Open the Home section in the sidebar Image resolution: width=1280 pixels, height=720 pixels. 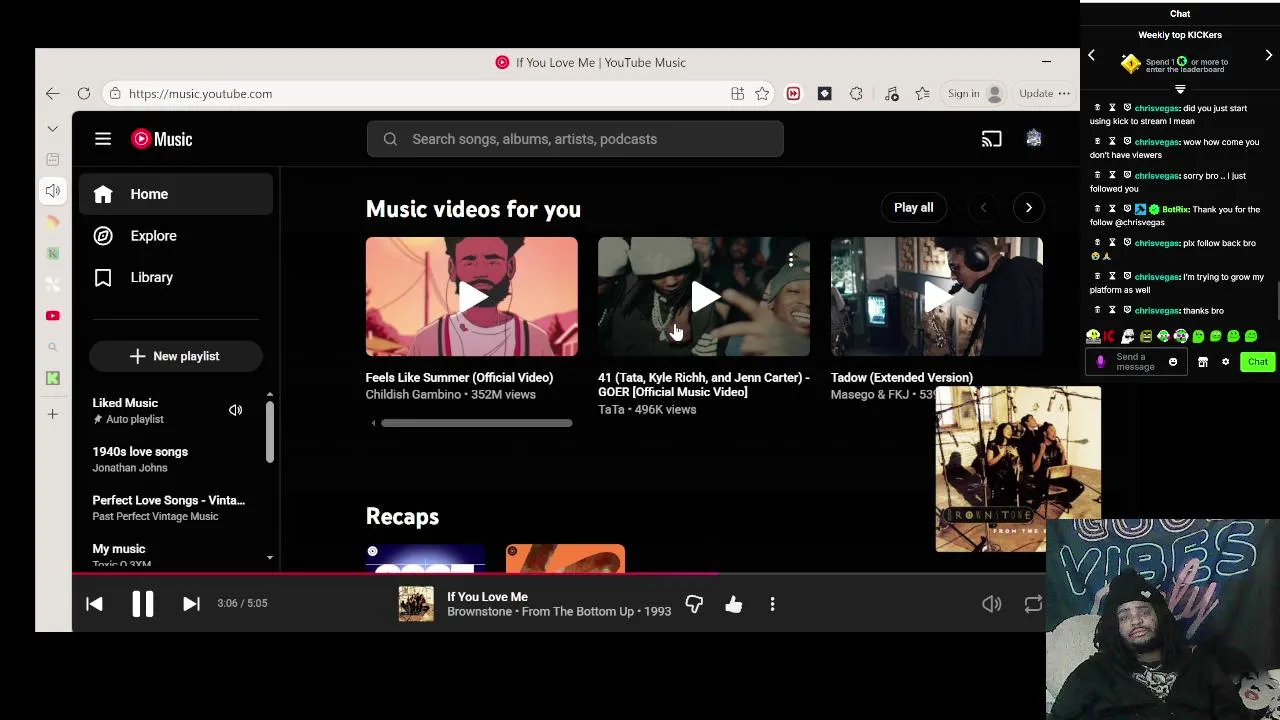coord(176,194)
